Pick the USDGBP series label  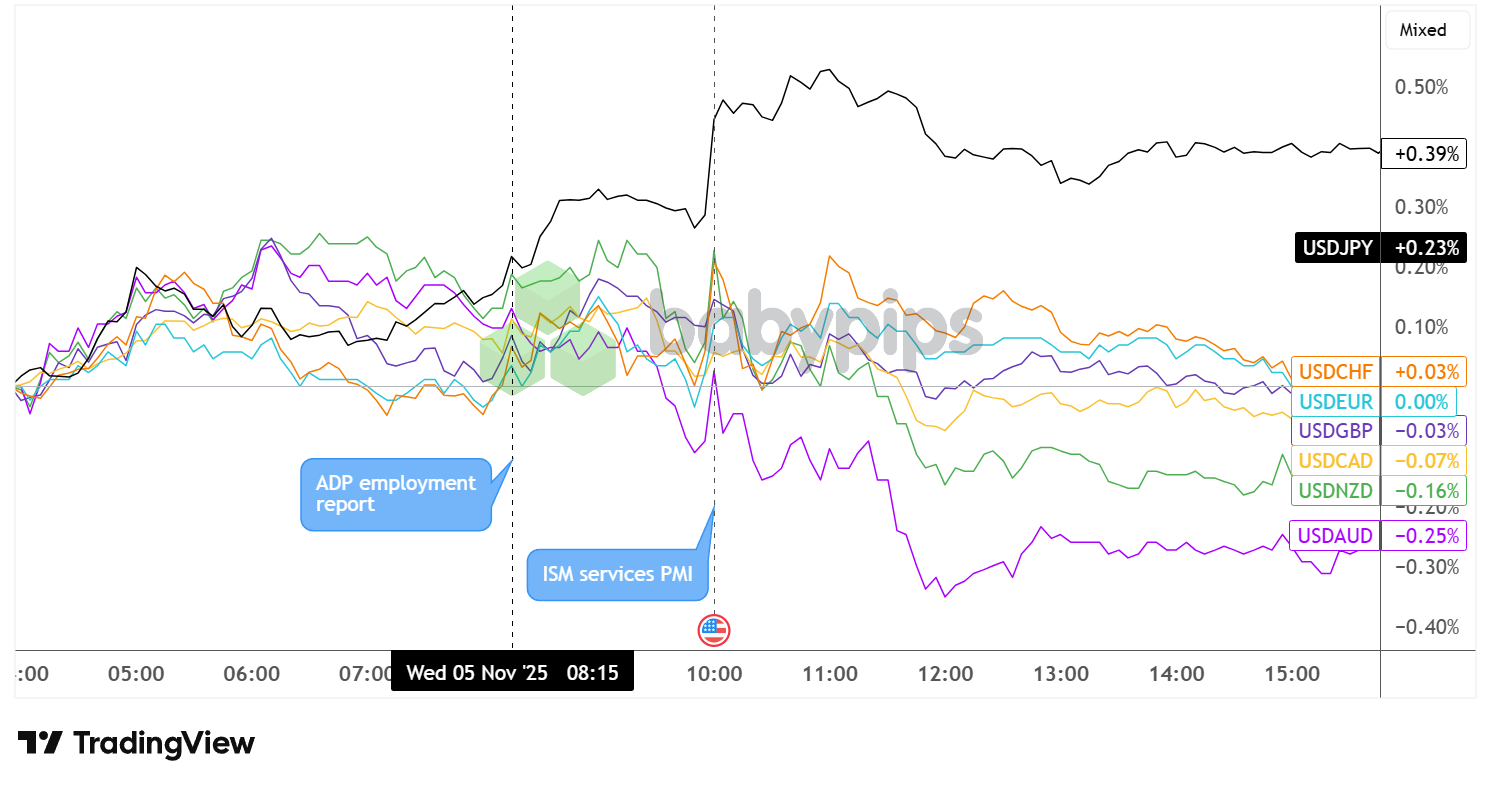[1336, 431]
